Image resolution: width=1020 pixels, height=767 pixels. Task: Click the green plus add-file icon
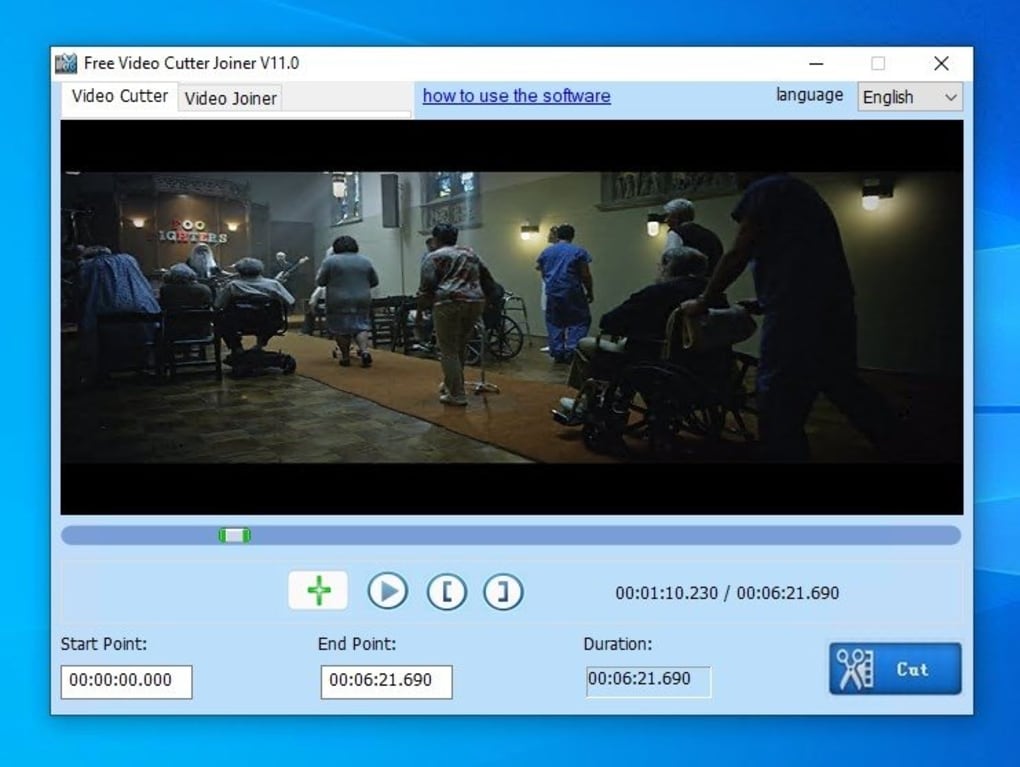(x=318, y=591)
